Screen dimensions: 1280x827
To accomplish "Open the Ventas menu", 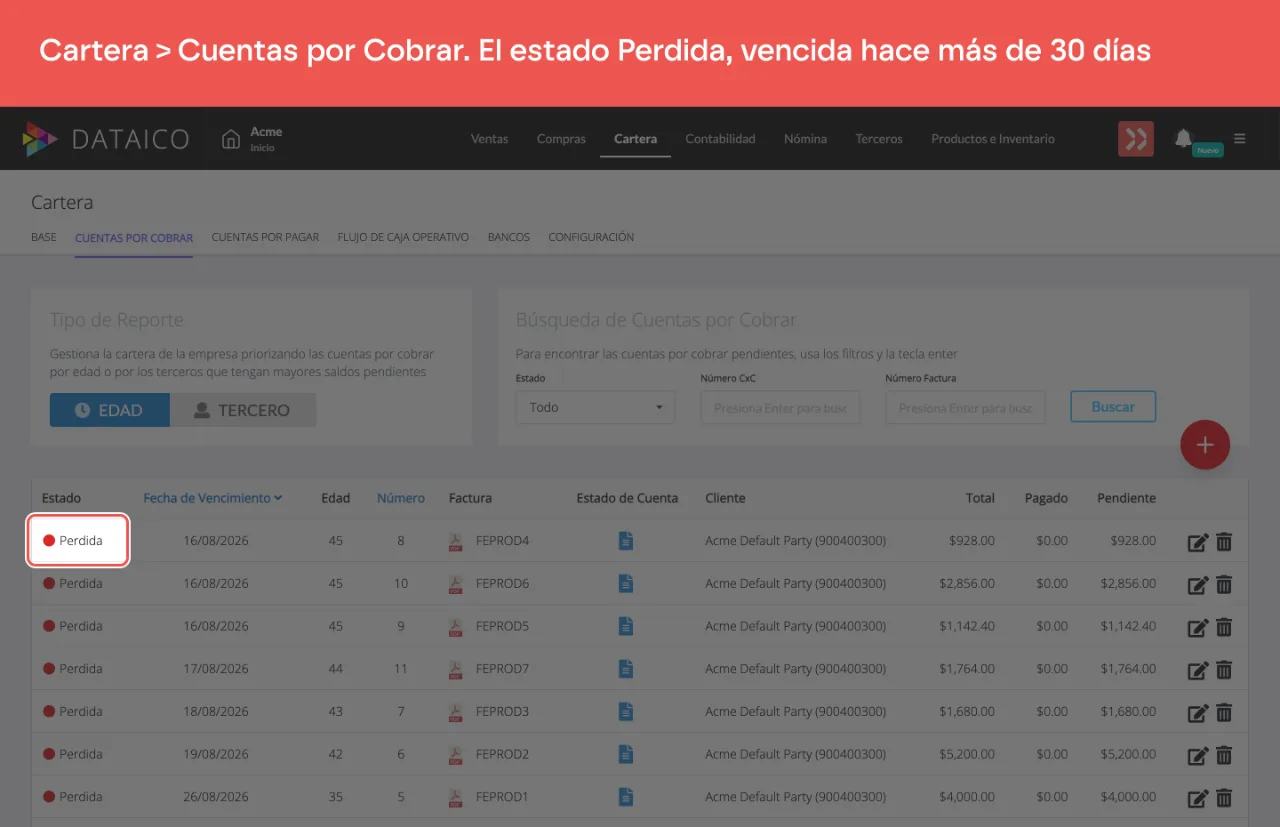I will click(489, 139).
